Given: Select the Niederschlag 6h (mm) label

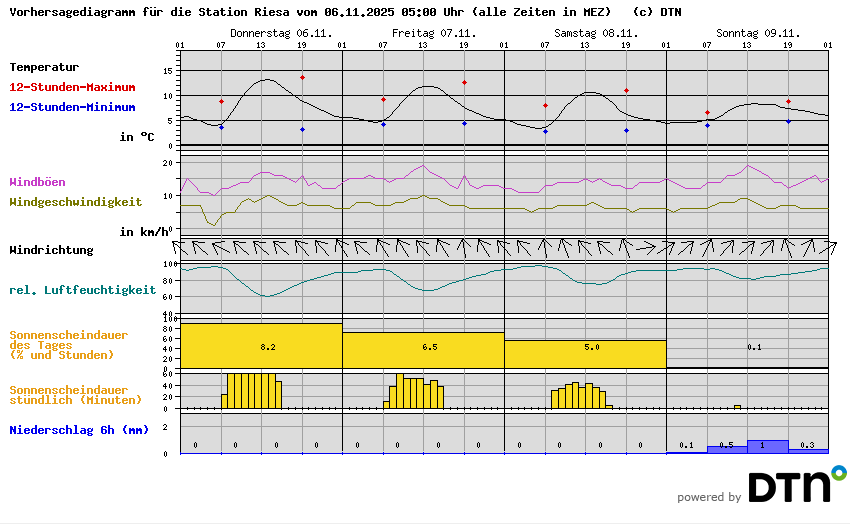Looking at the screenshot, I should click(79, 430).
